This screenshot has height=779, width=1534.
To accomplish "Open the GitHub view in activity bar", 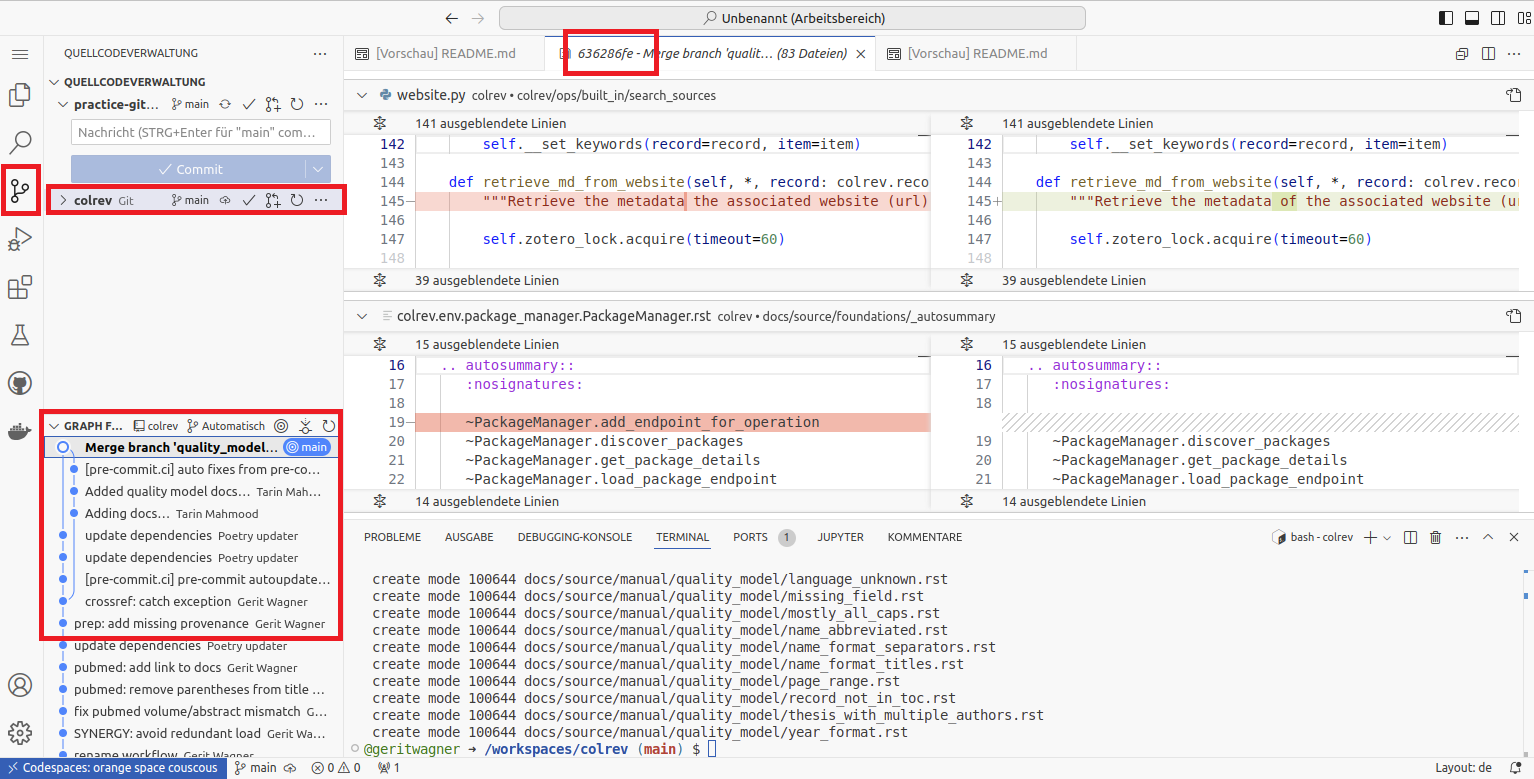I will [20, 383].
